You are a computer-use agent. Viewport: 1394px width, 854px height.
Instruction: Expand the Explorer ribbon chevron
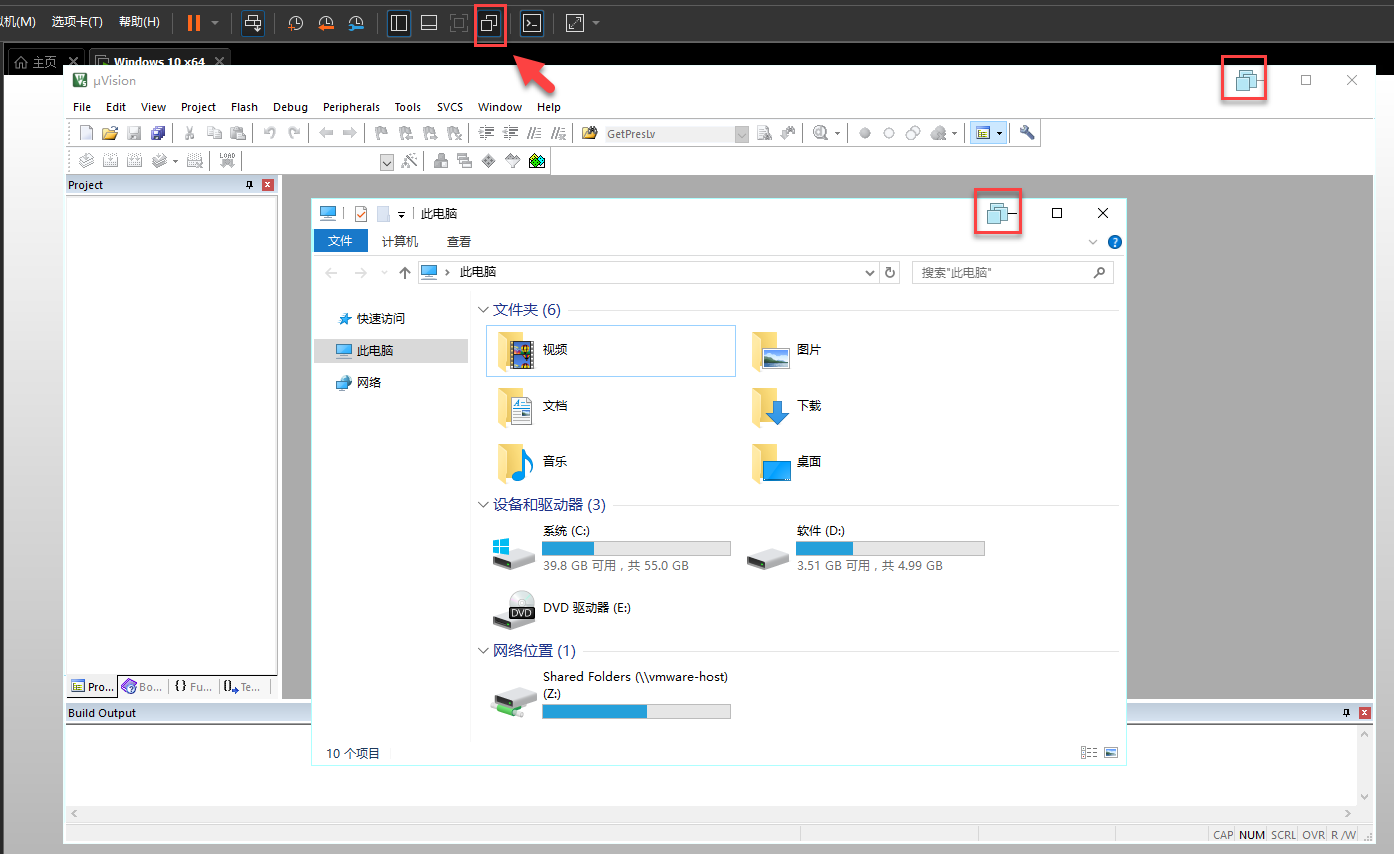pyautogui.click(x=1093, y=242)
